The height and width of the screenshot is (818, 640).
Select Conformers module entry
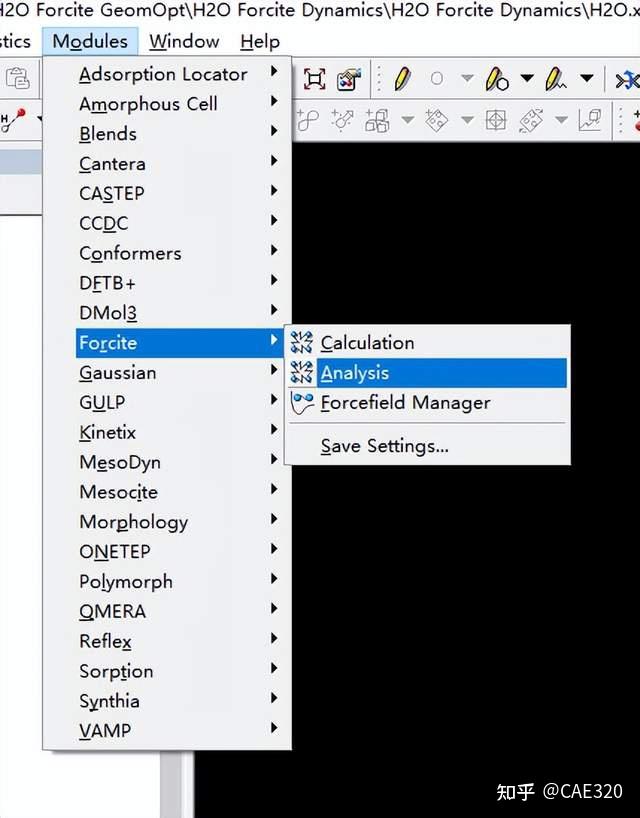tap(179, 253)
